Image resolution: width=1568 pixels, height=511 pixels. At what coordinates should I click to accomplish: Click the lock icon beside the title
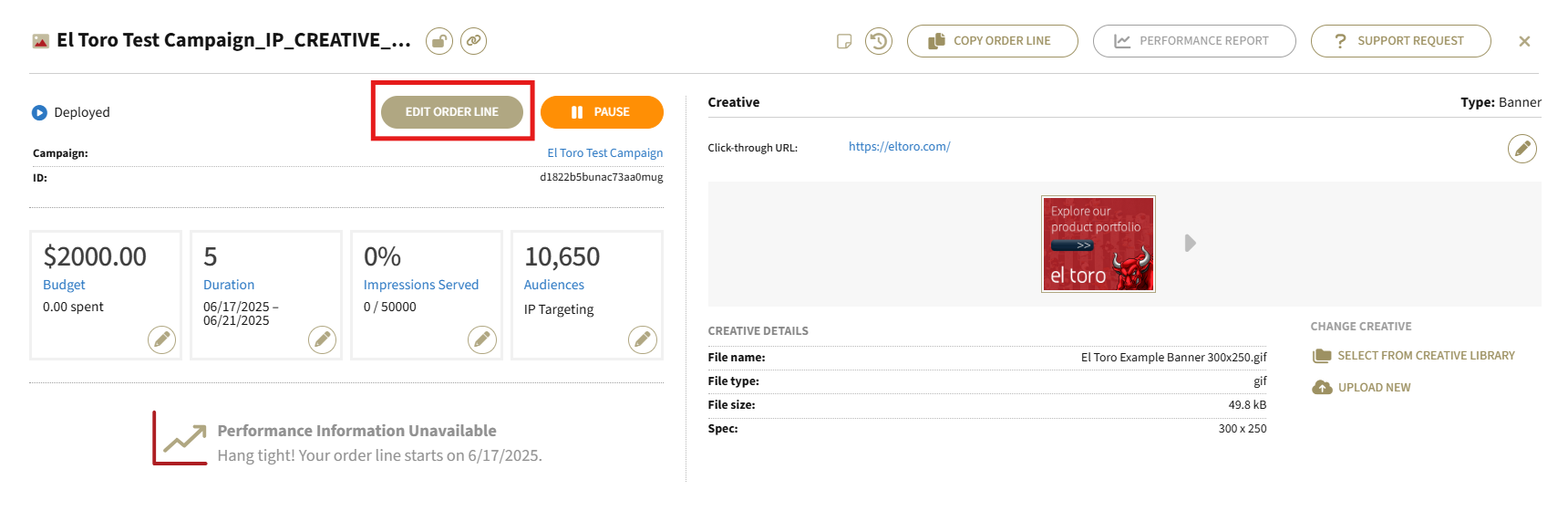[x=439, y=41]
